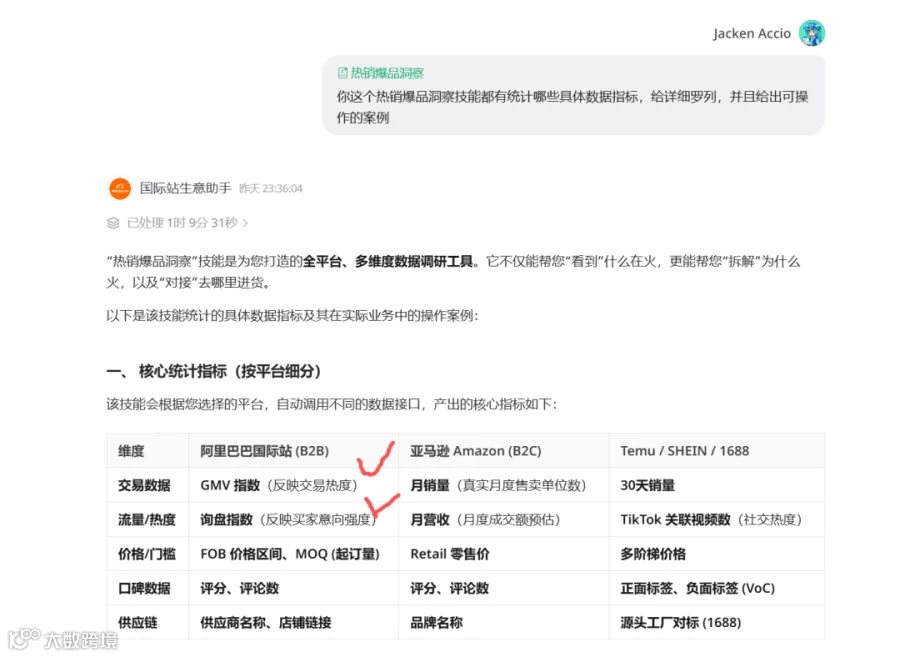The height and width of the screenshot is (657, 900).
Task: Click the 源头工厂对标 (1688) cell
Action: point(716,623)
